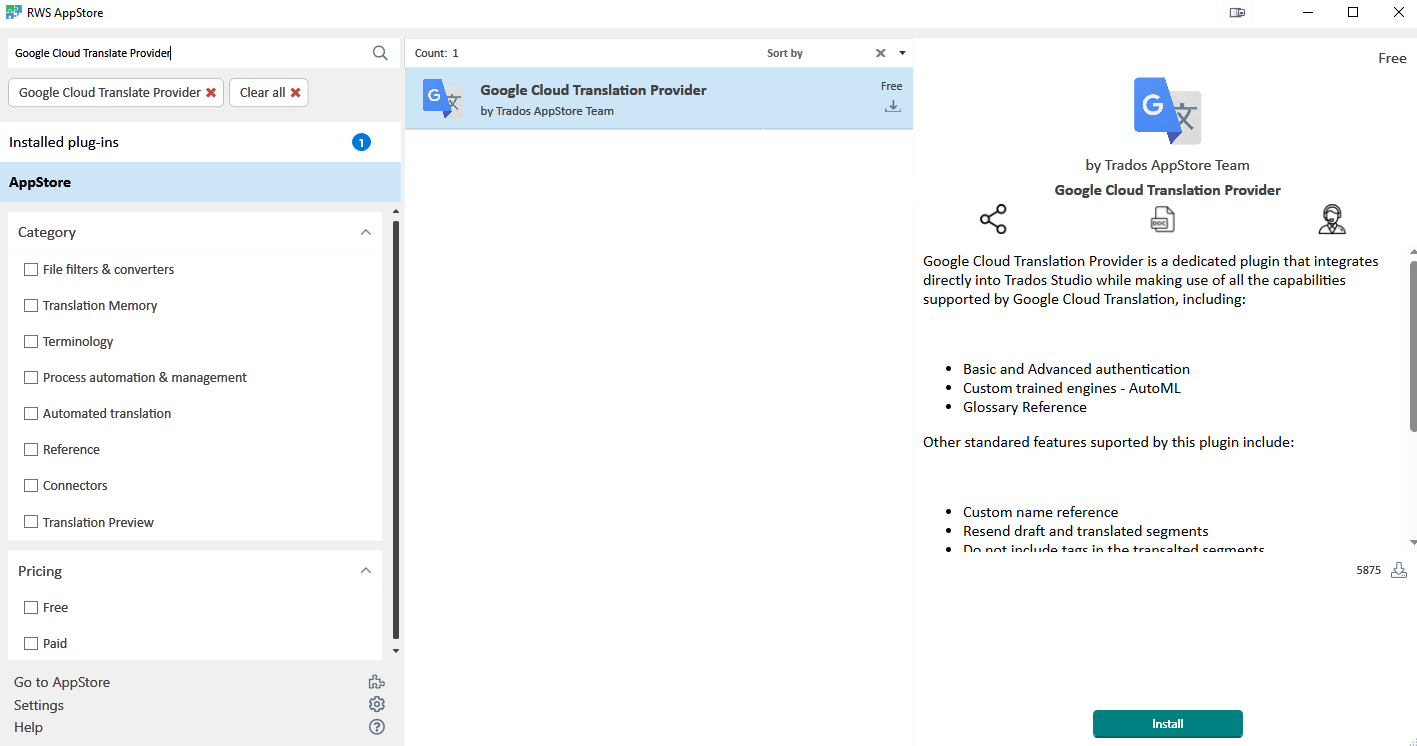
Task: Maximize the RWS AppStore window
Action: click(x=1353, y=13)
